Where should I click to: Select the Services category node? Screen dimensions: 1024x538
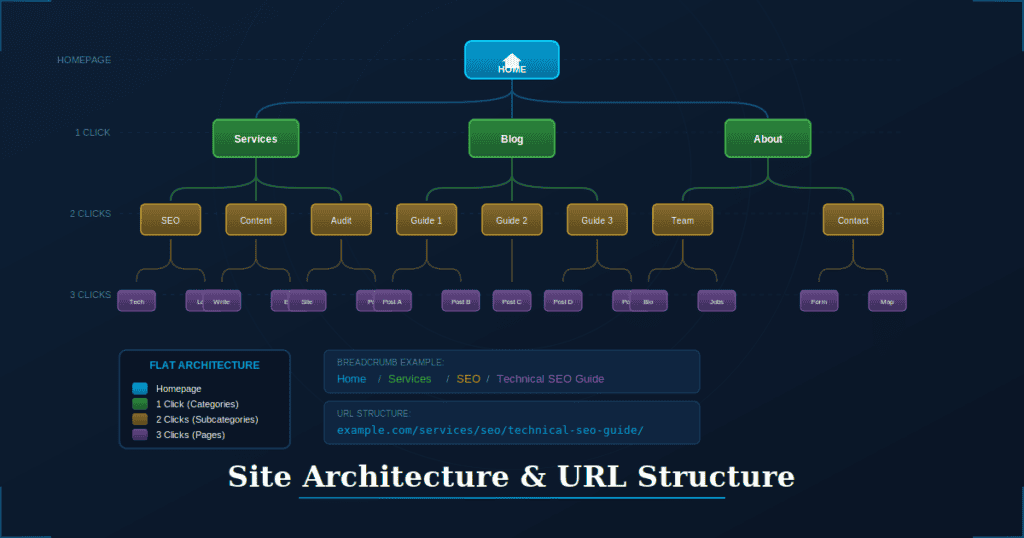point(255,139)
